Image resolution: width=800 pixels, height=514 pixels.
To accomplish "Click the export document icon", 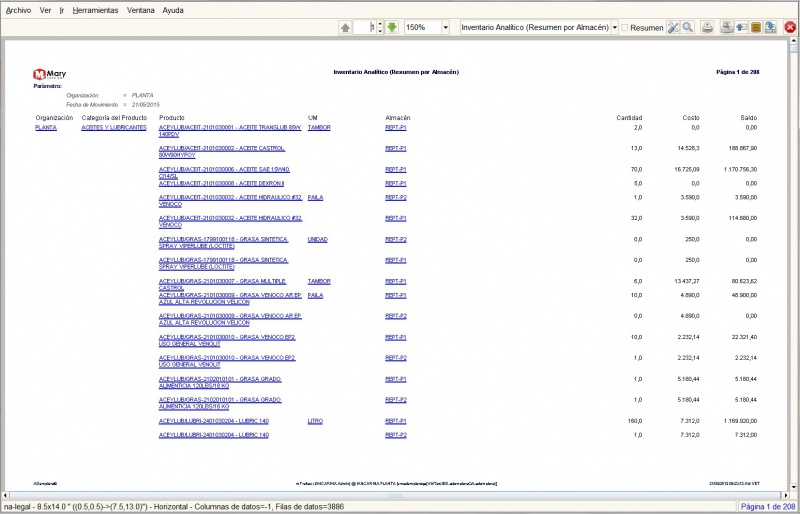I will click(x=770, y=28).
